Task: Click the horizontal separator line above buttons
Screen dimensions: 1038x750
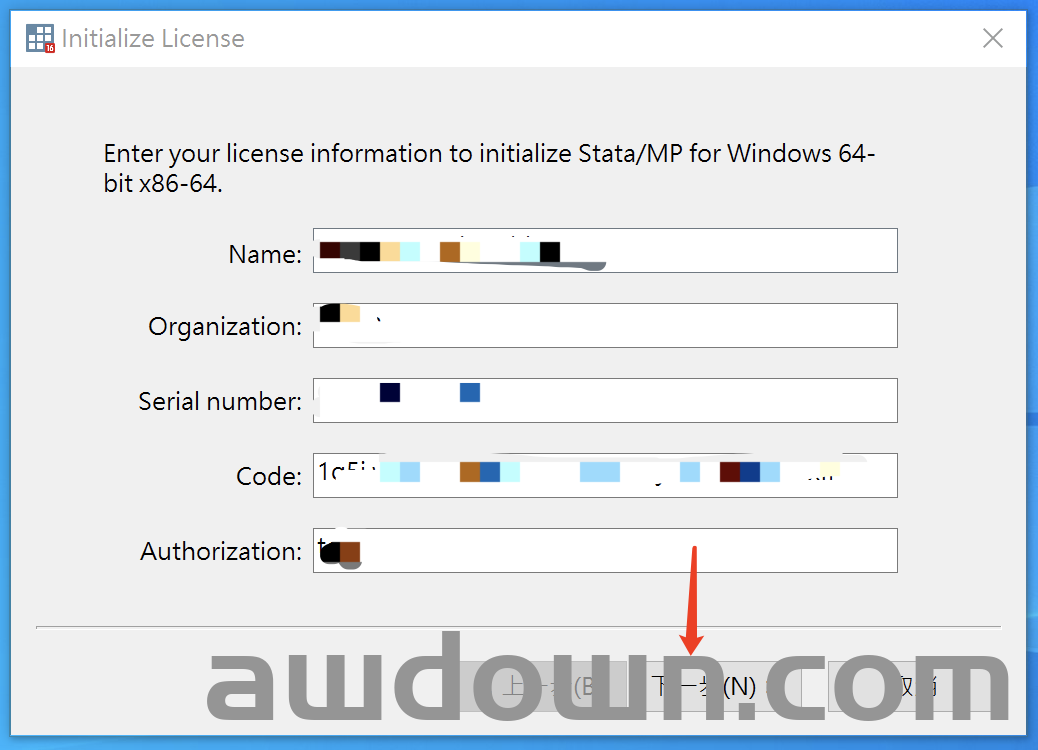Action: (300, 627)
